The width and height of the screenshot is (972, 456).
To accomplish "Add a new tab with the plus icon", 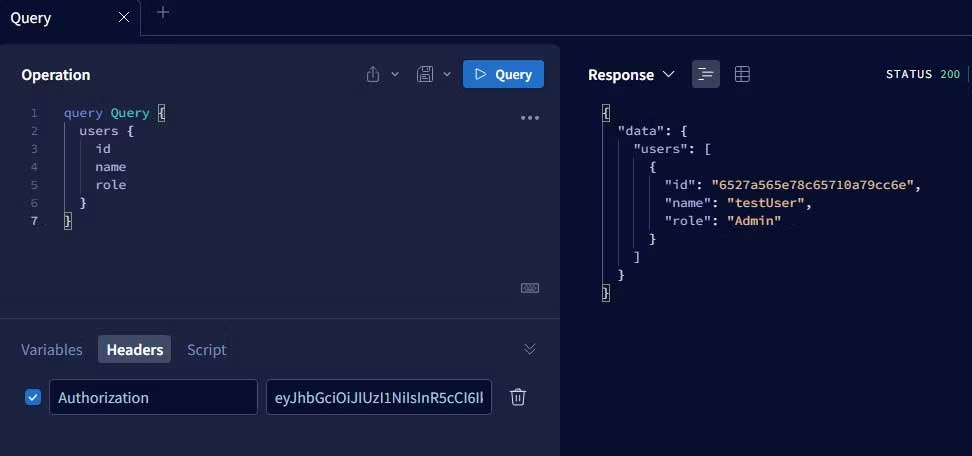I will coord(163,12).
